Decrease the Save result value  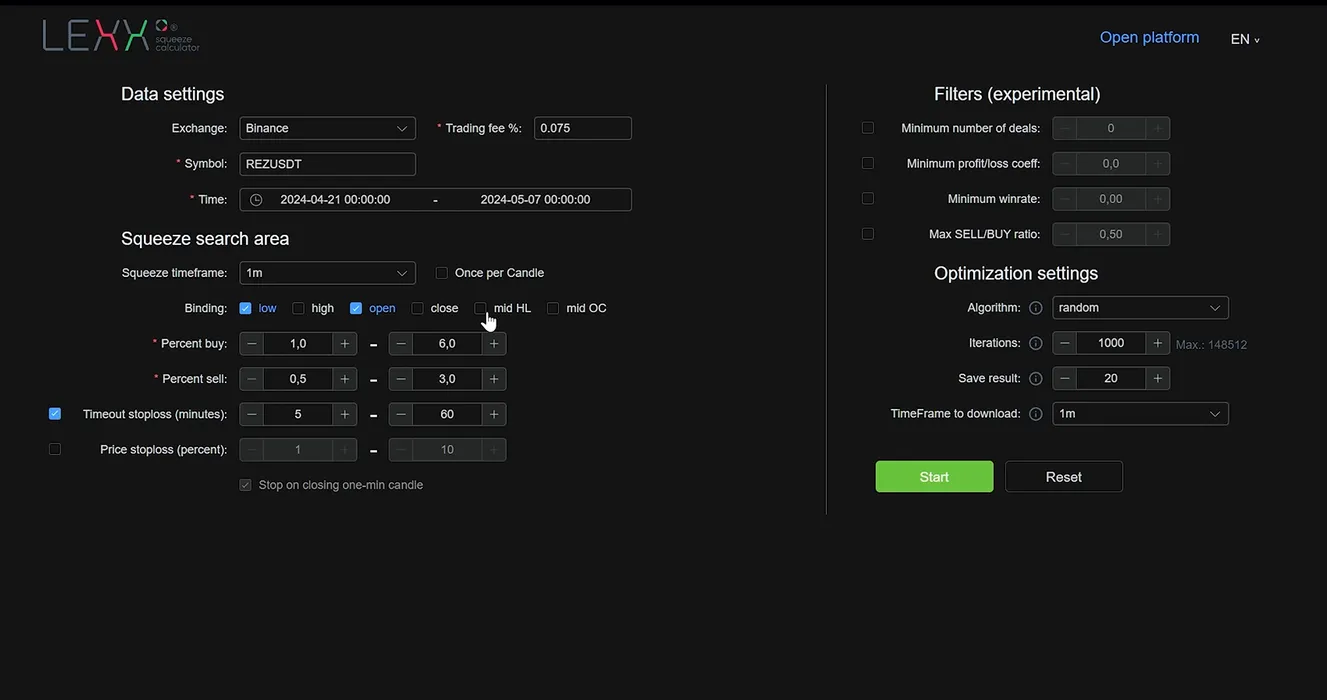[1065, 379]
